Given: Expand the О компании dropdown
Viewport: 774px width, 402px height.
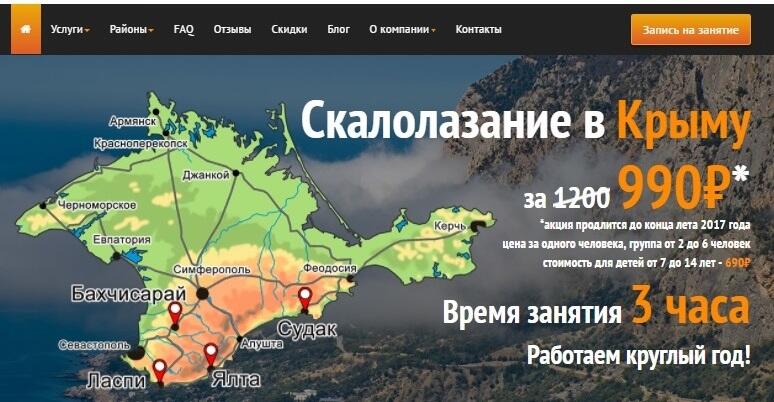Looking at the screenshot, I should [402, 30].
